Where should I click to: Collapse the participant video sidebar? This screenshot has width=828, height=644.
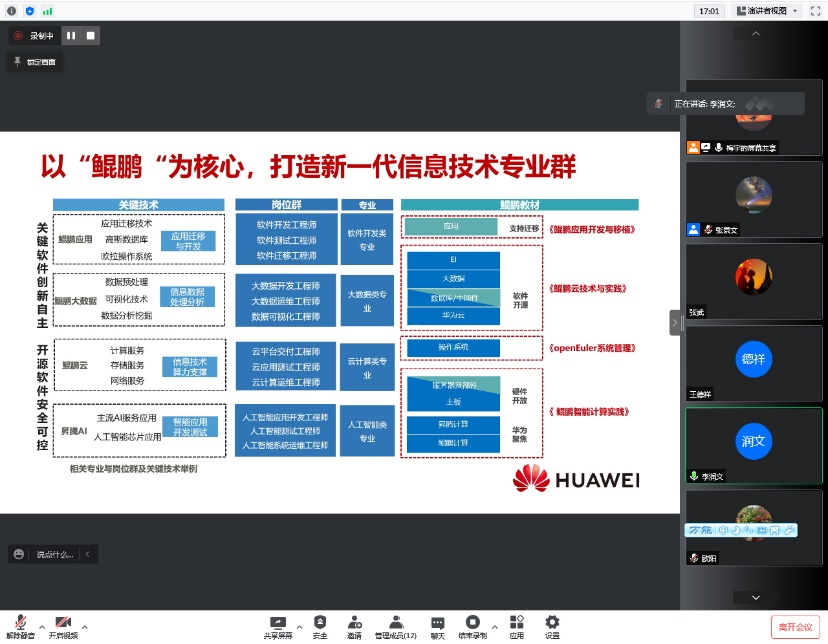click(674, 323)
